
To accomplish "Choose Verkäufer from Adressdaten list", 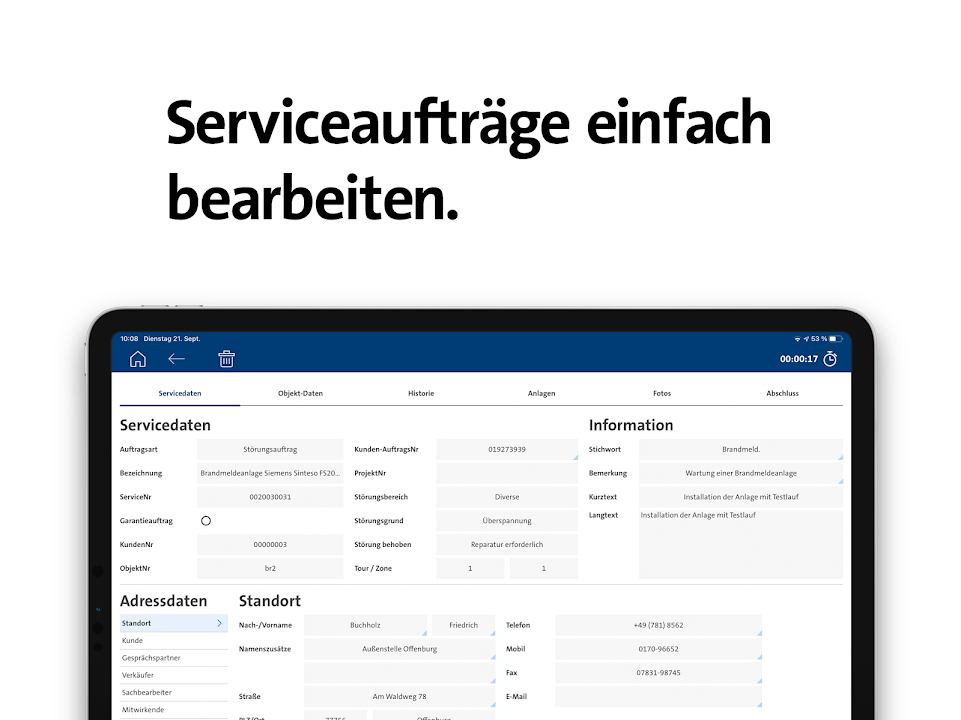I will tap(138, 675).
